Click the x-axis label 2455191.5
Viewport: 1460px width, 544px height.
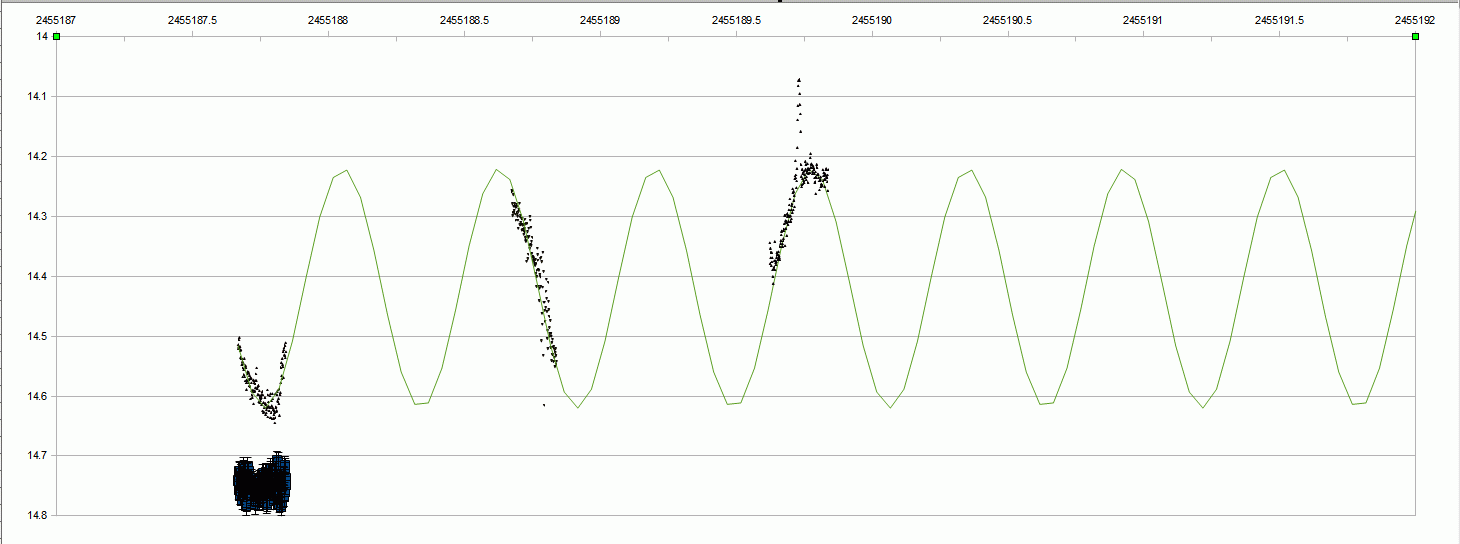tap(1280, 19)
